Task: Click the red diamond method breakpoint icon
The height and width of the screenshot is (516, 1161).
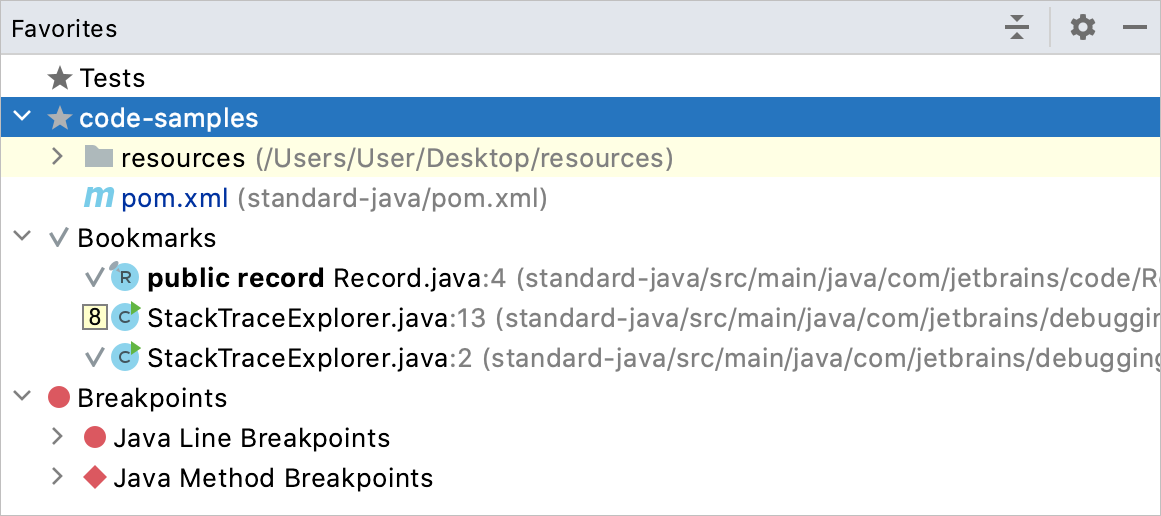Action: [95, 478]
